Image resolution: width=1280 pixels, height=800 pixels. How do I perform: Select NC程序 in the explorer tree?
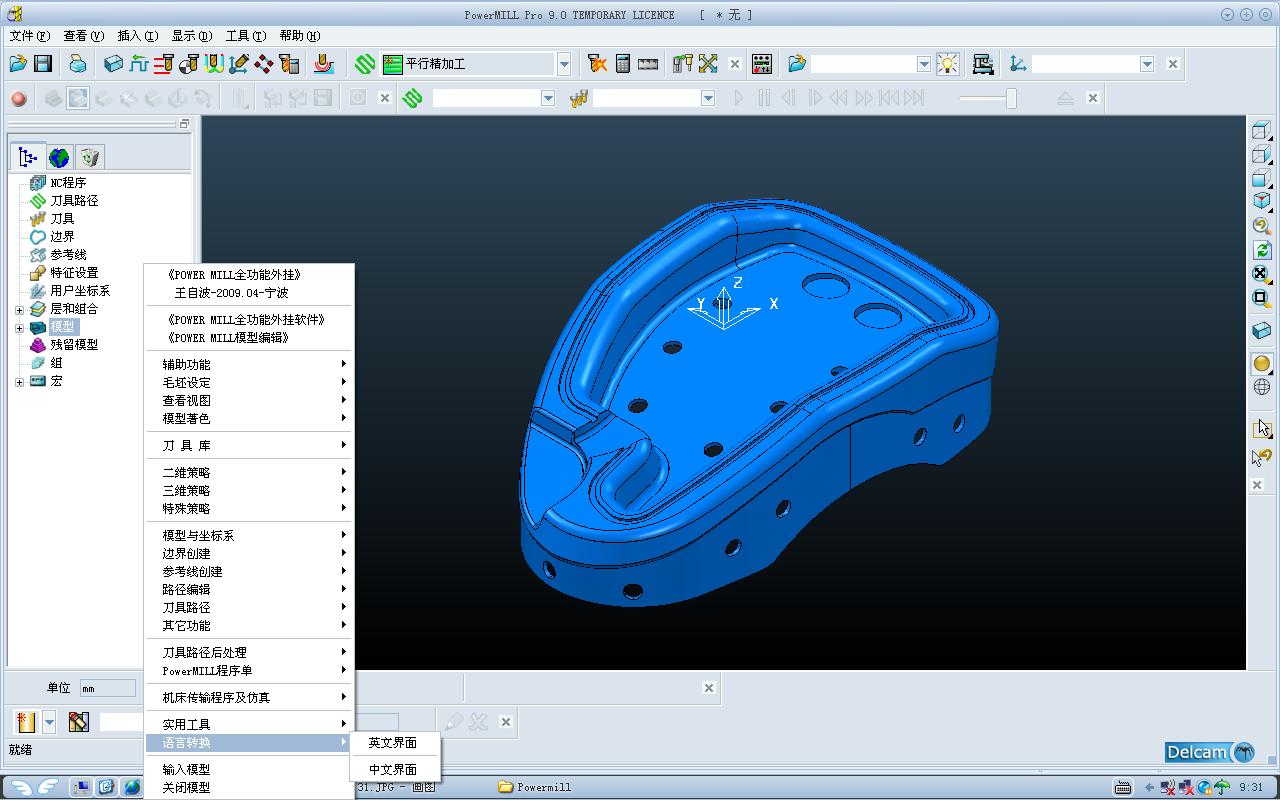68,183
